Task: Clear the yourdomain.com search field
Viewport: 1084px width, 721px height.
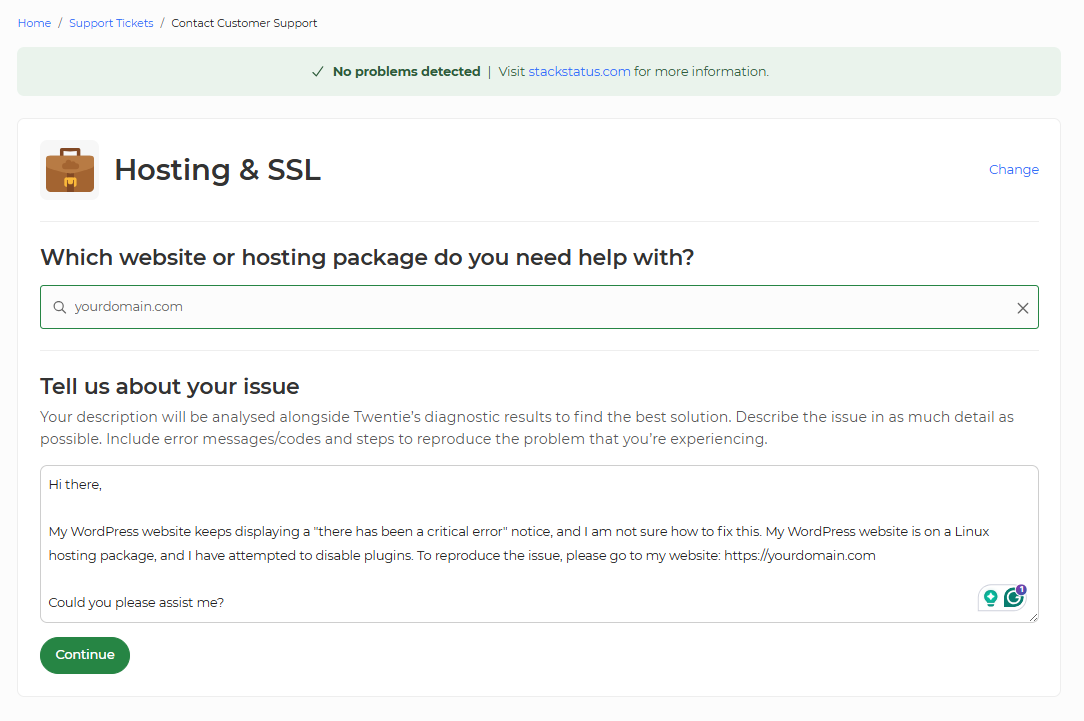Action: (x=1022, y=308)
